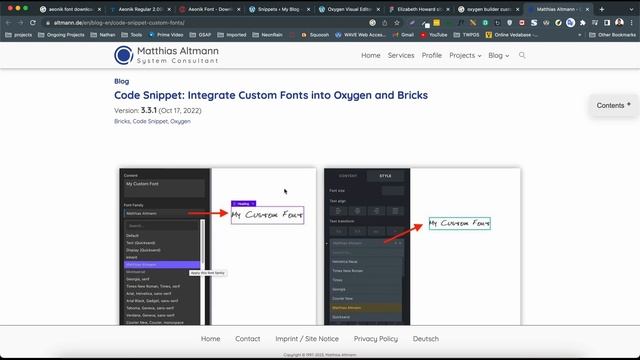
Task: Click the green circle B extension icon
Action: [485, 23]
